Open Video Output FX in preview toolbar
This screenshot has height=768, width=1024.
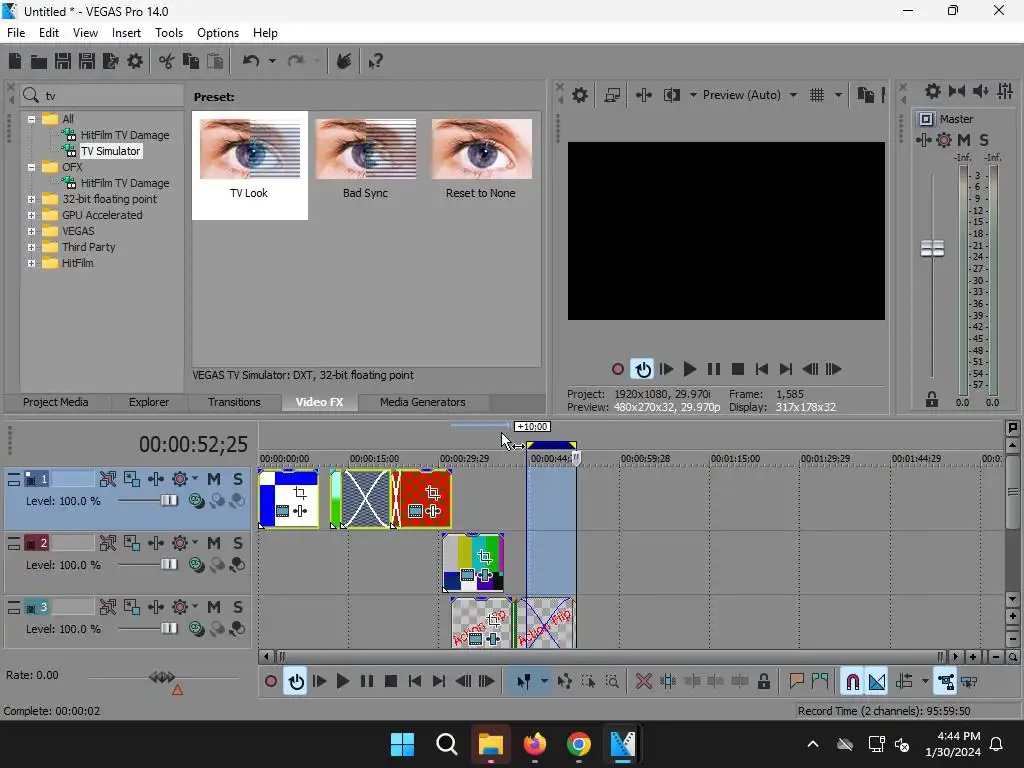click(644, 95)
